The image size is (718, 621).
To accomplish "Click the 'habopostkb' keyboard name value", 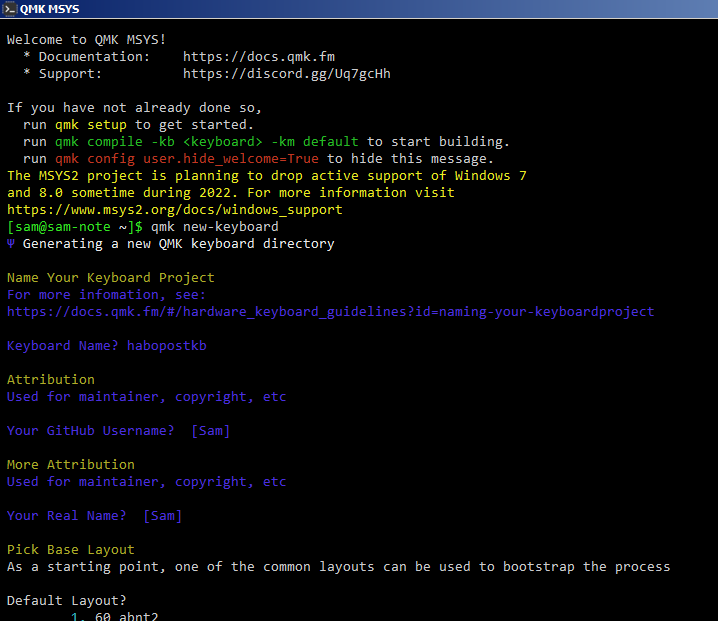I will (x=167, y=346).
